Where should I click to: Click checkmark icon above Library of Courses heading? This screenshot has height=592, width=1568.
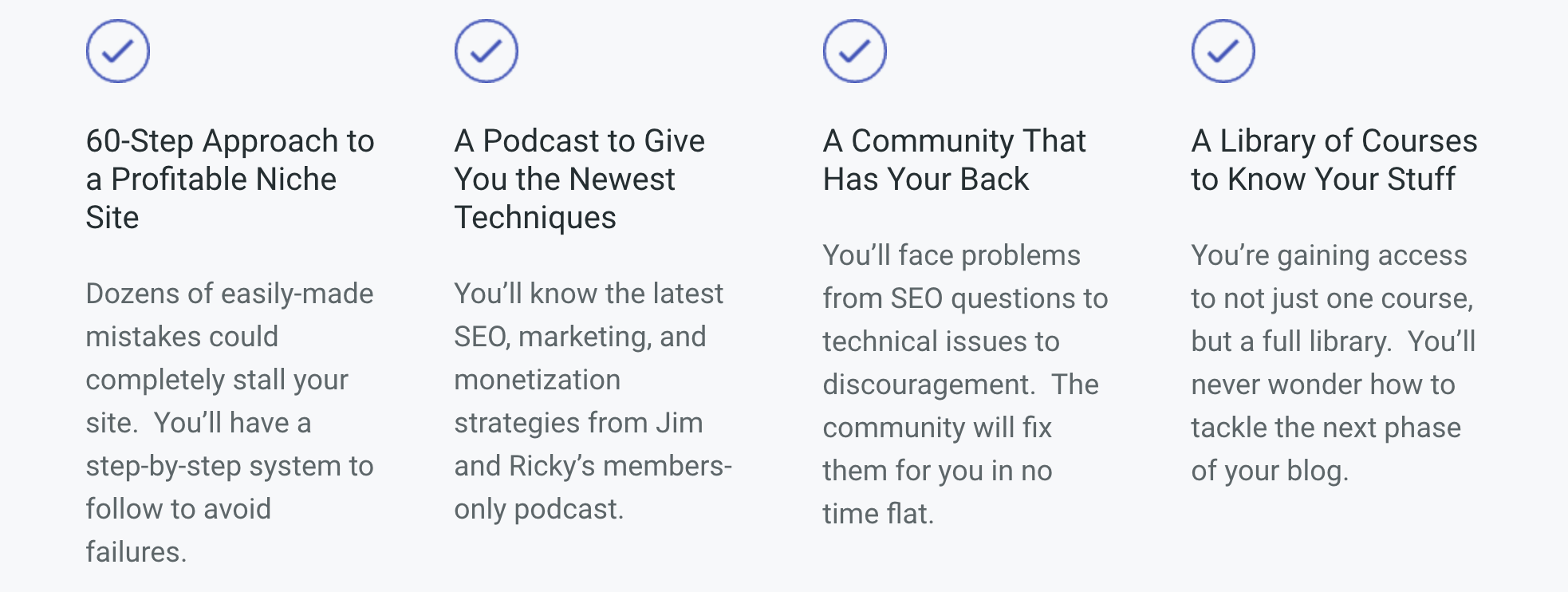(x=1223, y=51)
